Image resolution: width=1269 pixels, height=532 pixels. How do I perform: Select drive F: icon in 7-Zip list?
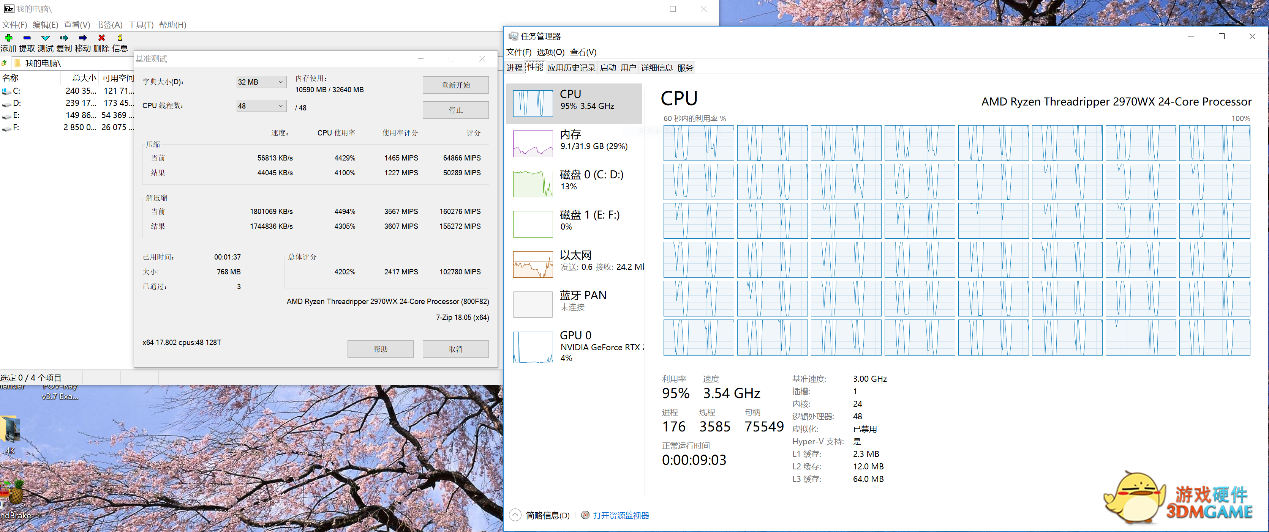tap(7, 127)
